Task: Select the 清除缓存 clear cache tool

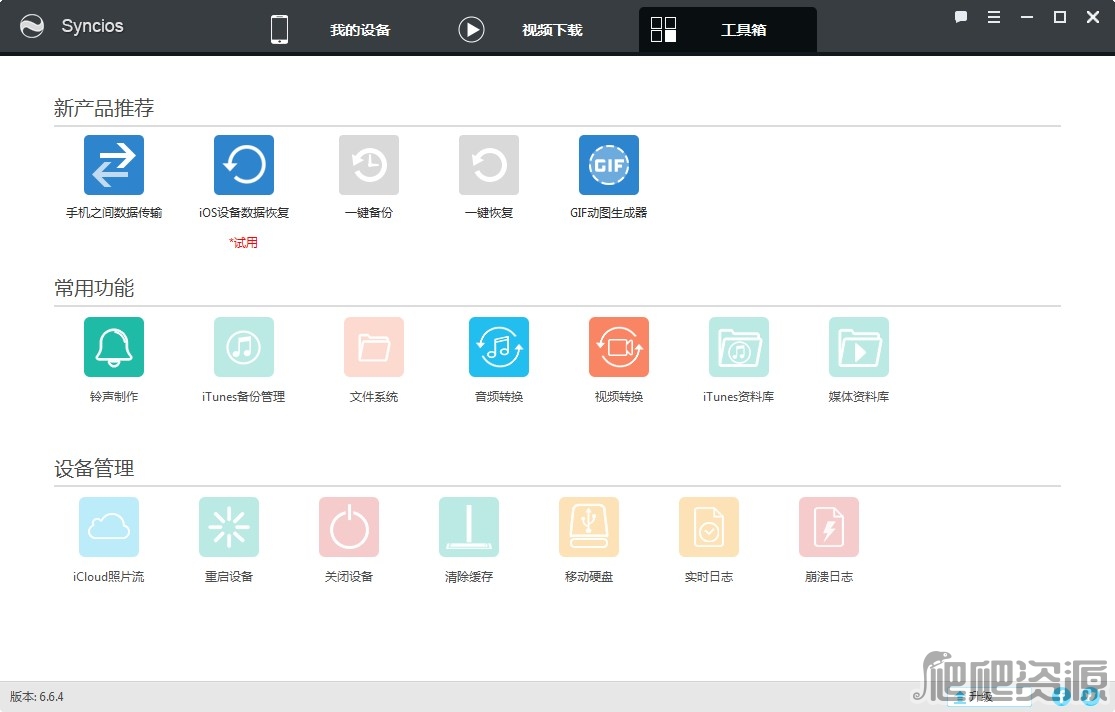Action: [469, 527]
